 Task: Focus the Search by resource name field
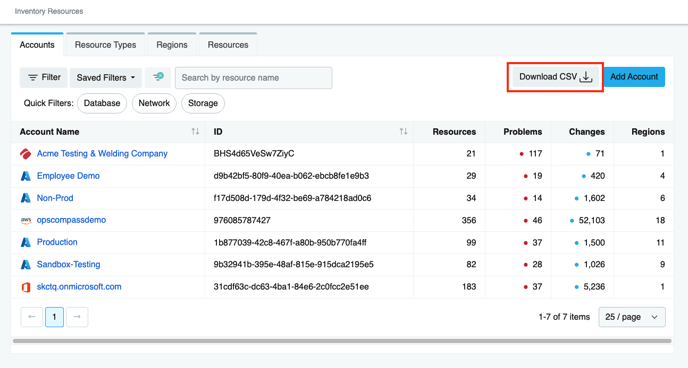coord(254,78)
